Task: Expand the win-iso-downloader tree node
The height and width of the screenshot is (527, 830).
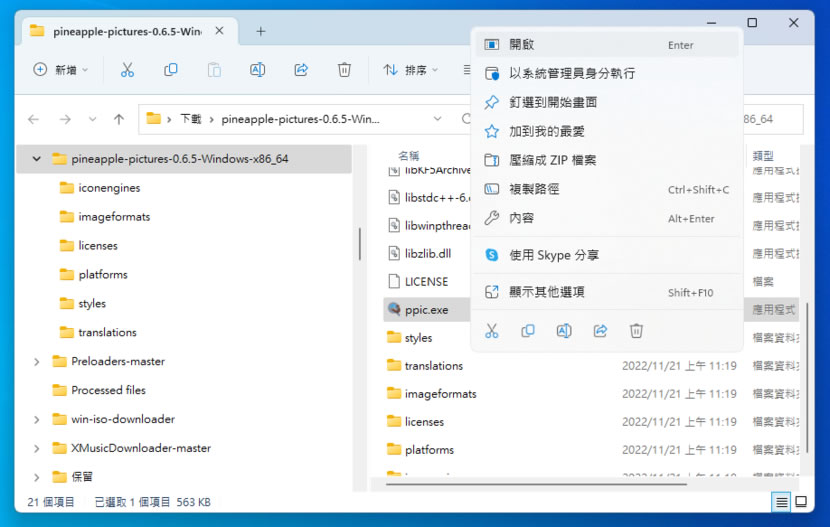Action: pos(37,419)
